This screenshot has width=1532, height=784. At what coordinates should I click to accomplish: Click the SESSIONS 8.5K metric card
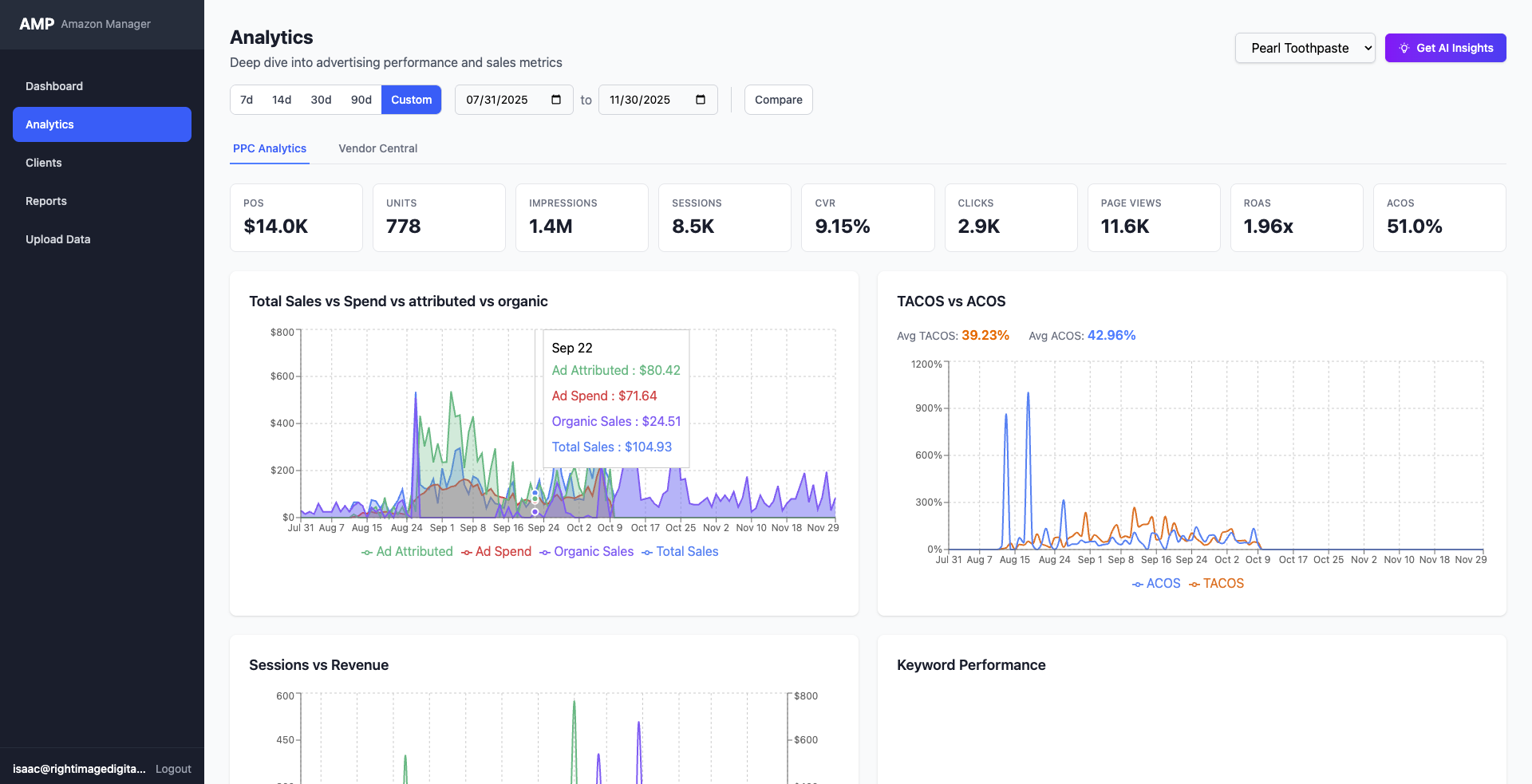click(x=725, y=218)
